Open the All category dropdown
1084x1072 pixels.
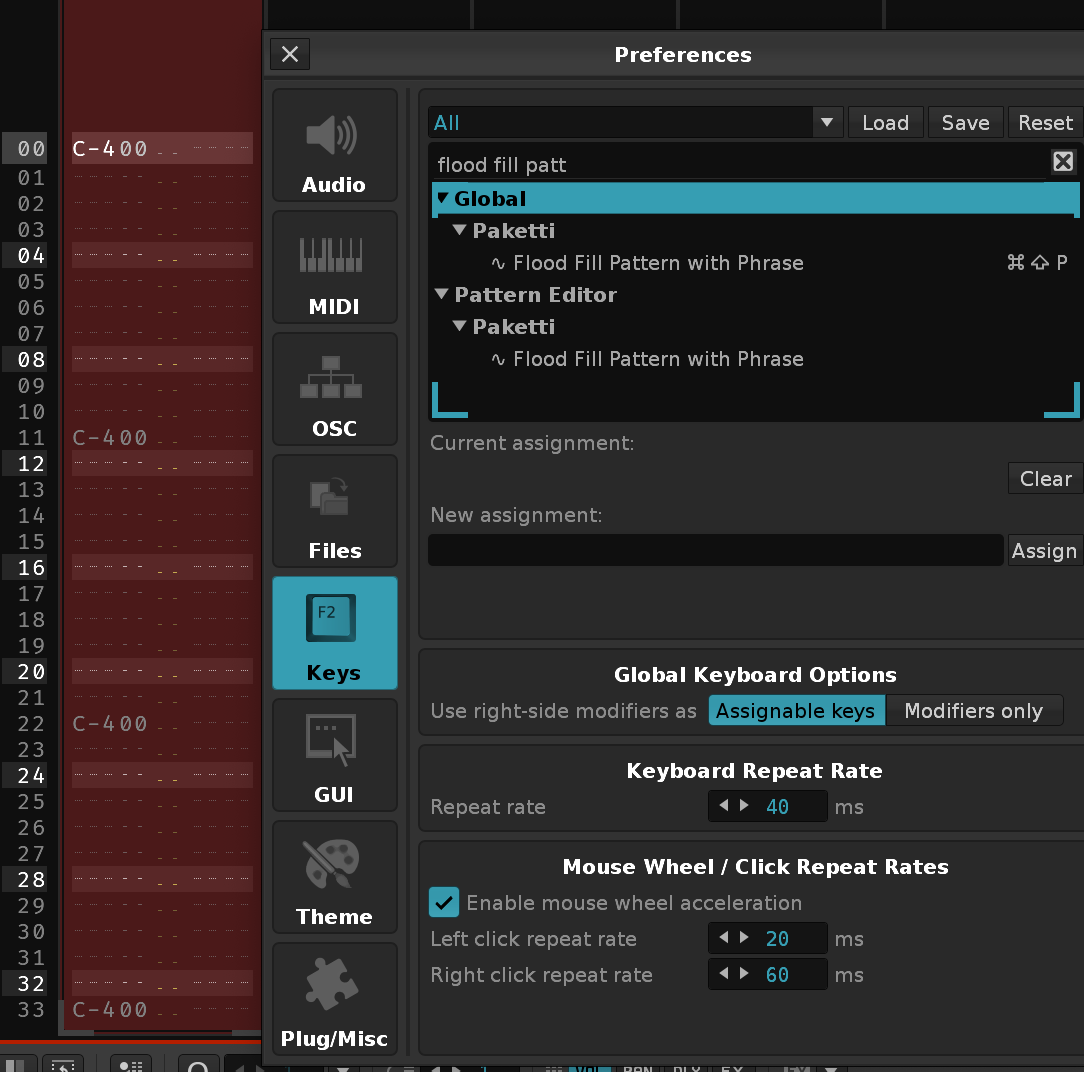(826, 123)
